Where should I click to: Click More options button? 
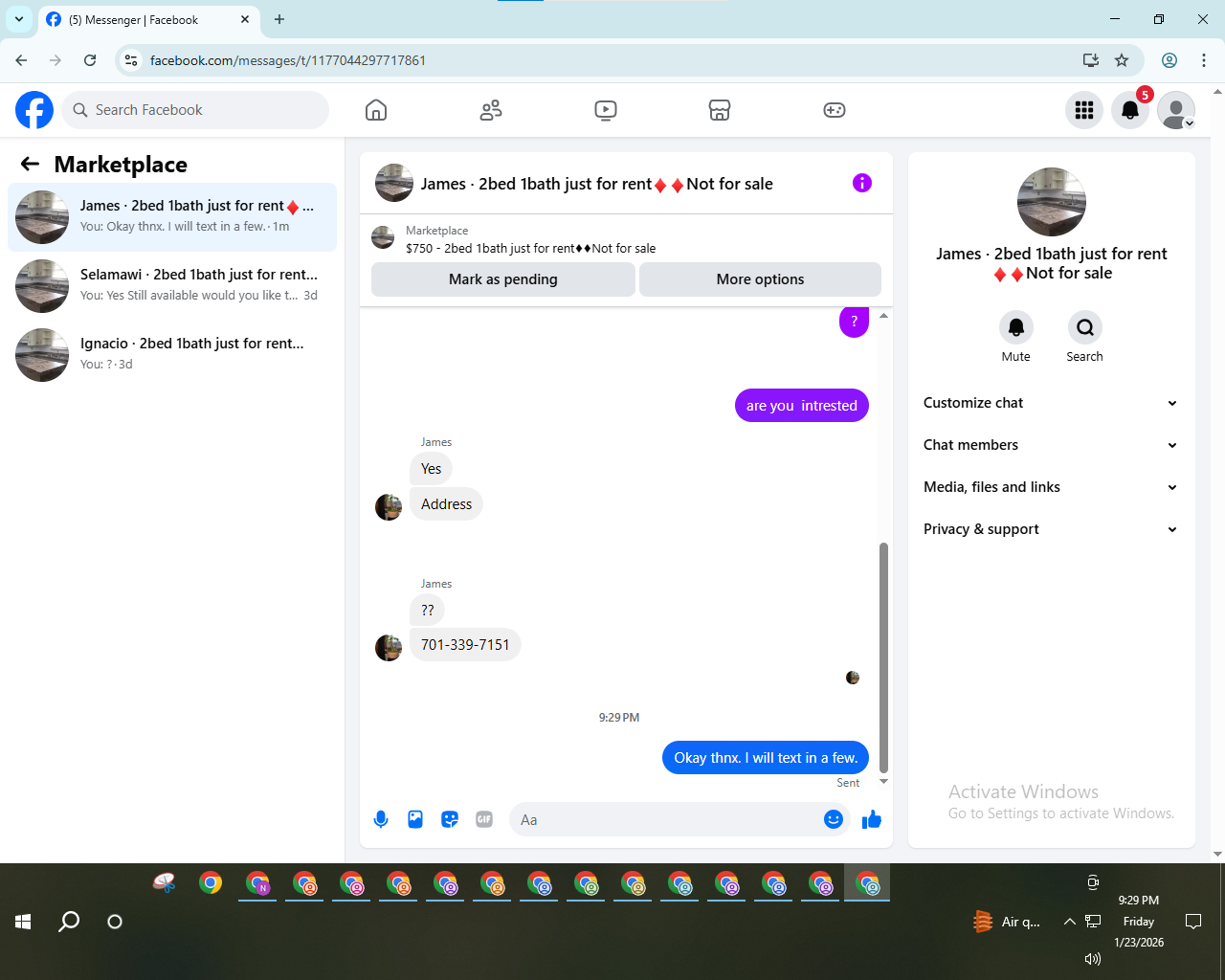coord(760,279)
